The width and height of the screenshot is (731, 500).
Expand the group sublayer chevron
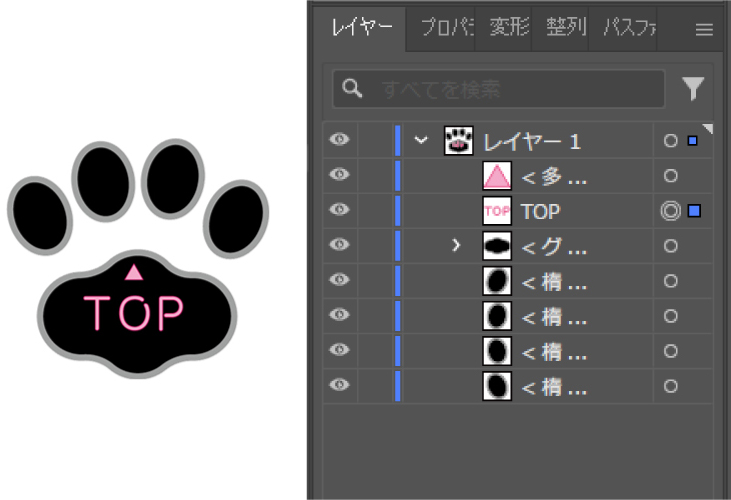point(457,246)
